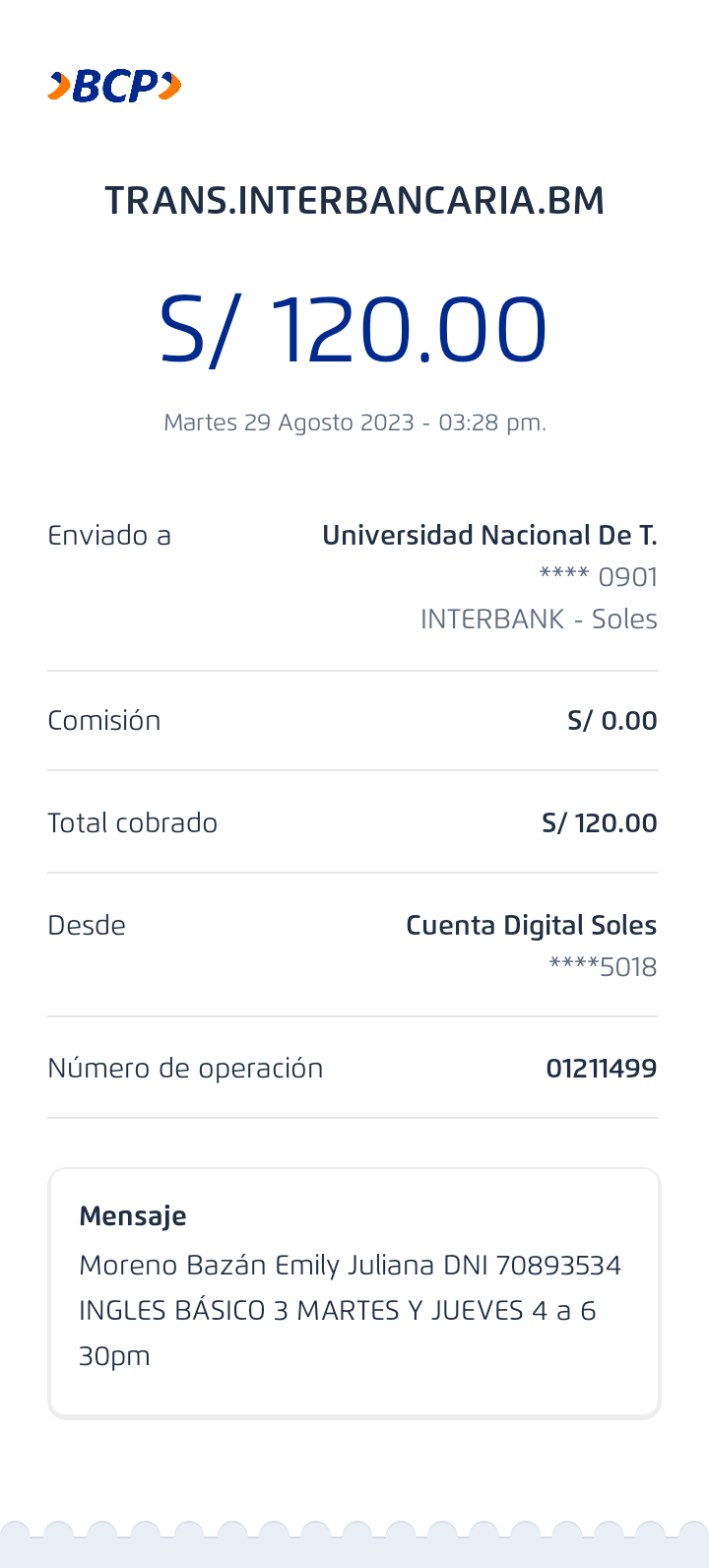Click the commission value S/ 0.00
Screen dimensions: 709x1568
pos(612,721)
